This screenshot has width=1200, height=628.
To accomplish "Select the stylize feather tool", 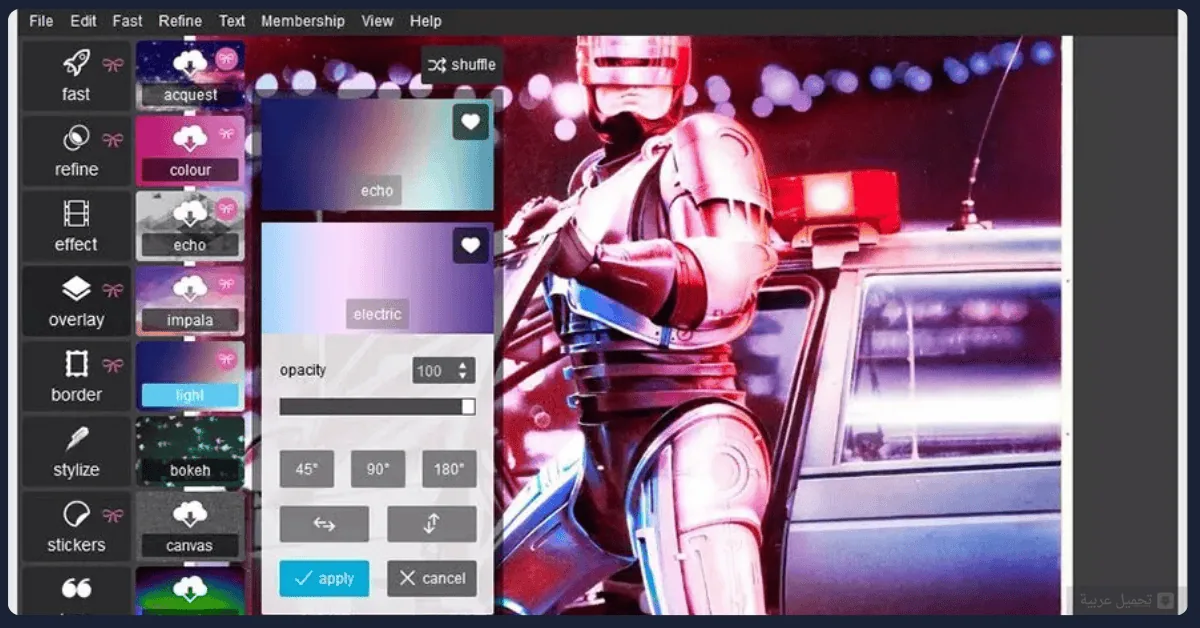I will tap(76, 451).
